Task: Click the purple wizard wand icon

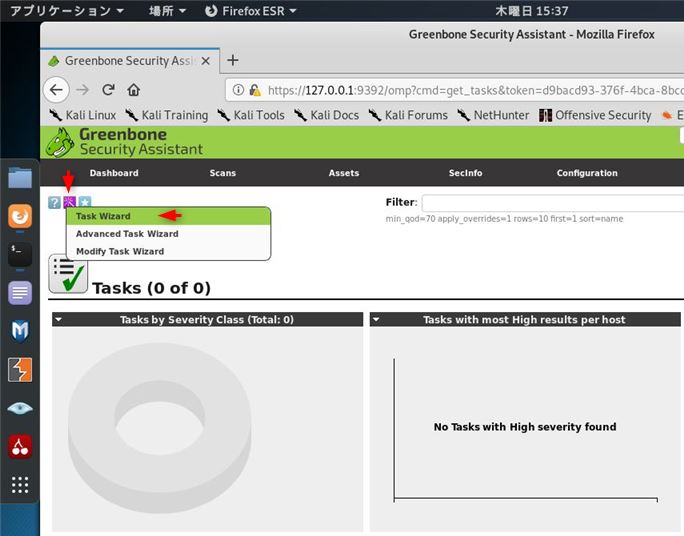Action: click(70, 202)
